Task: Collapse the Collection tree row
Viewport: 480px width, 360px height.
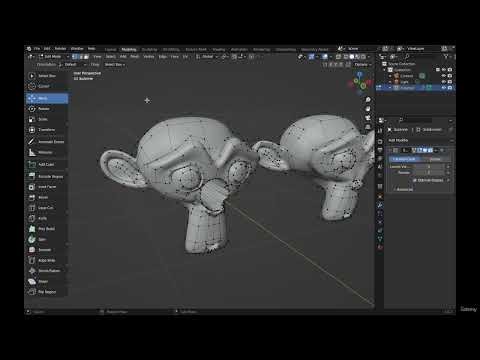Action: (385, 70)
